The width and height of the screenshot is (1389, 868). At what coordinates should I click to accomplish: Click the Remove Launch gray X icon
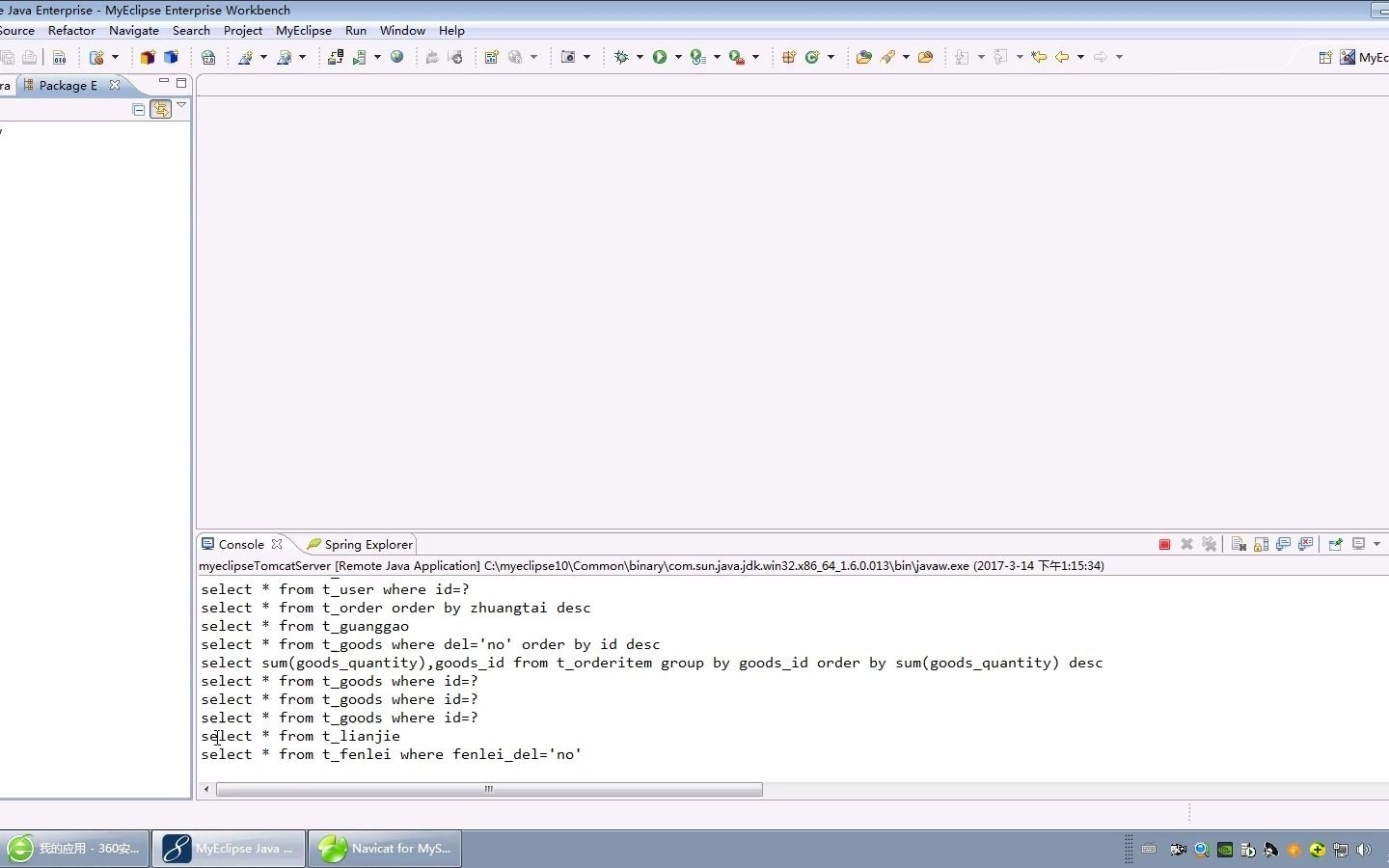pos(1186,545)
